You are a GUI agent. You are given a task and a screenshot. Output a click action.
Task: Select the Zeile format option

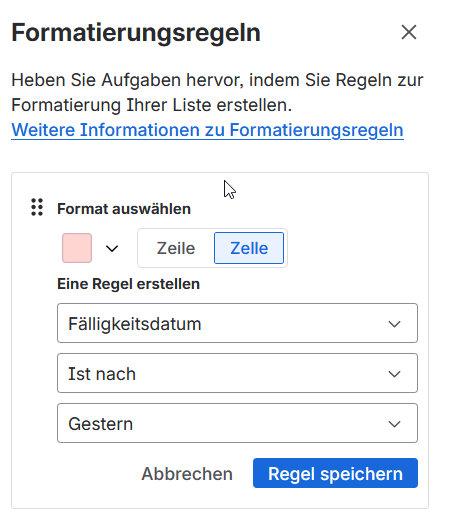[x=176, y=248]
